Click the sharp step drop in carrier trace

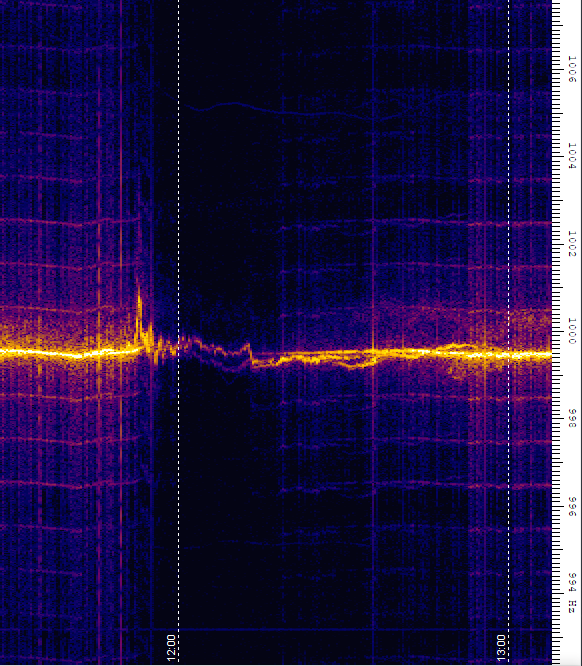click(x=251, y=355)
